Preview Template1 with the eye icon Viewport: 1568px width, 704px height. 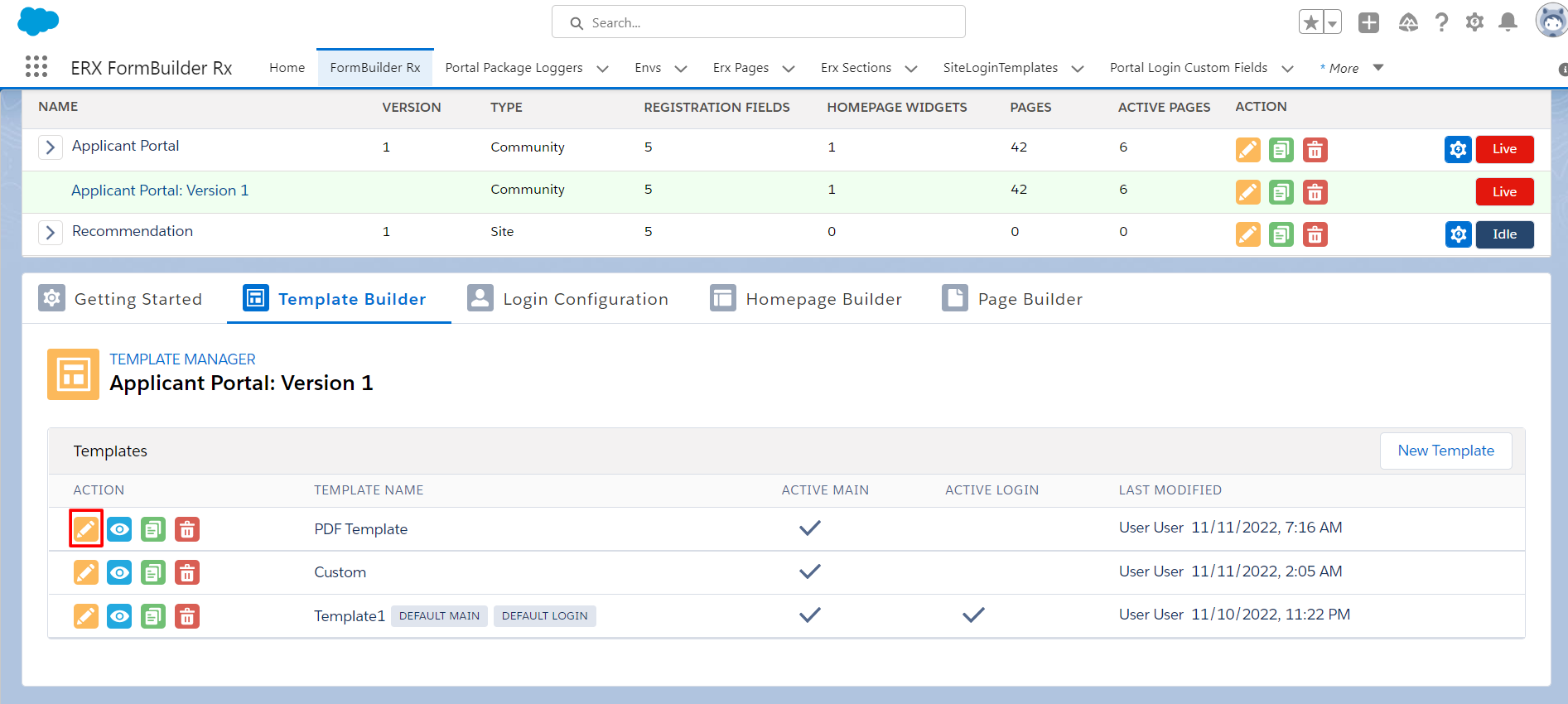click(x=119, y=616)
